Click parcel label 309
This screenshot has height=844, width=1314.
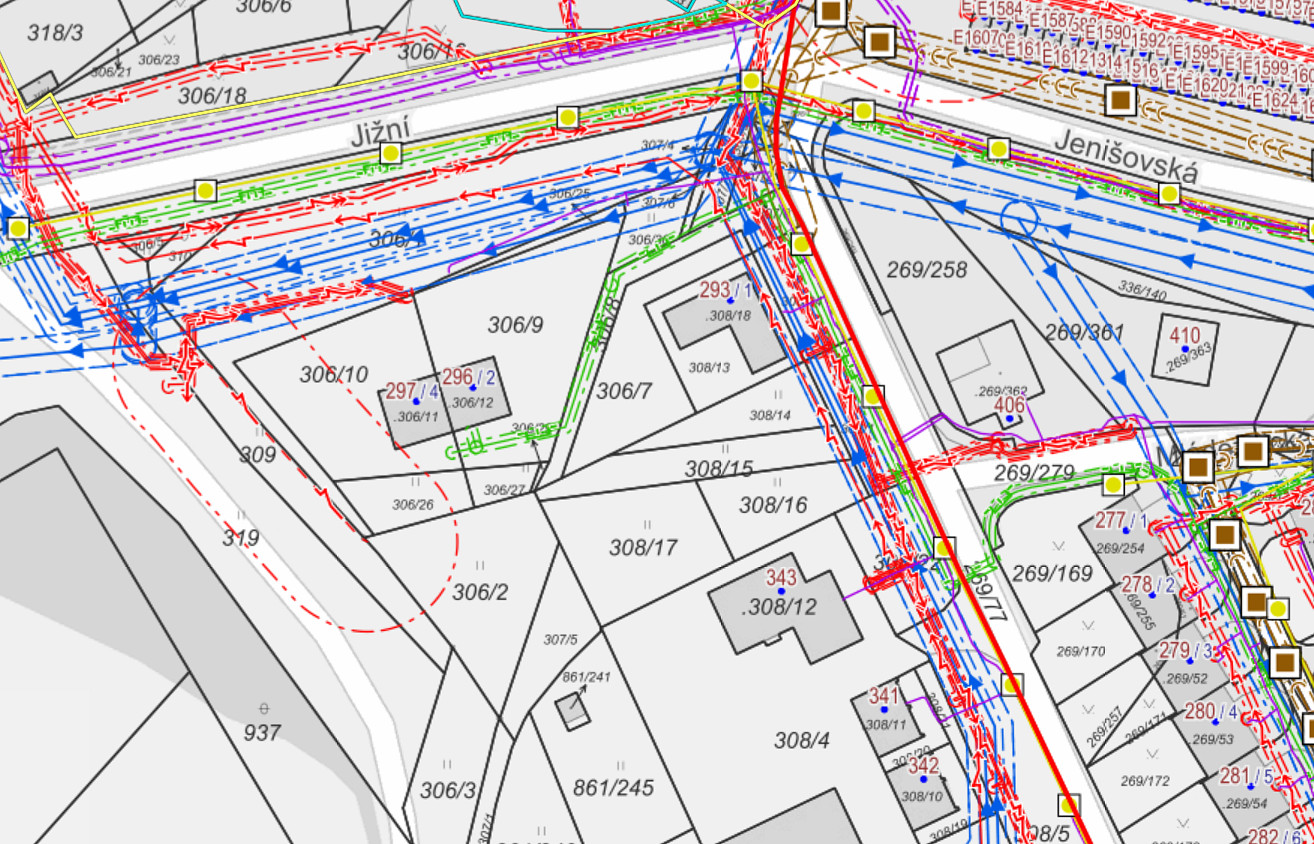coord(257,455)
